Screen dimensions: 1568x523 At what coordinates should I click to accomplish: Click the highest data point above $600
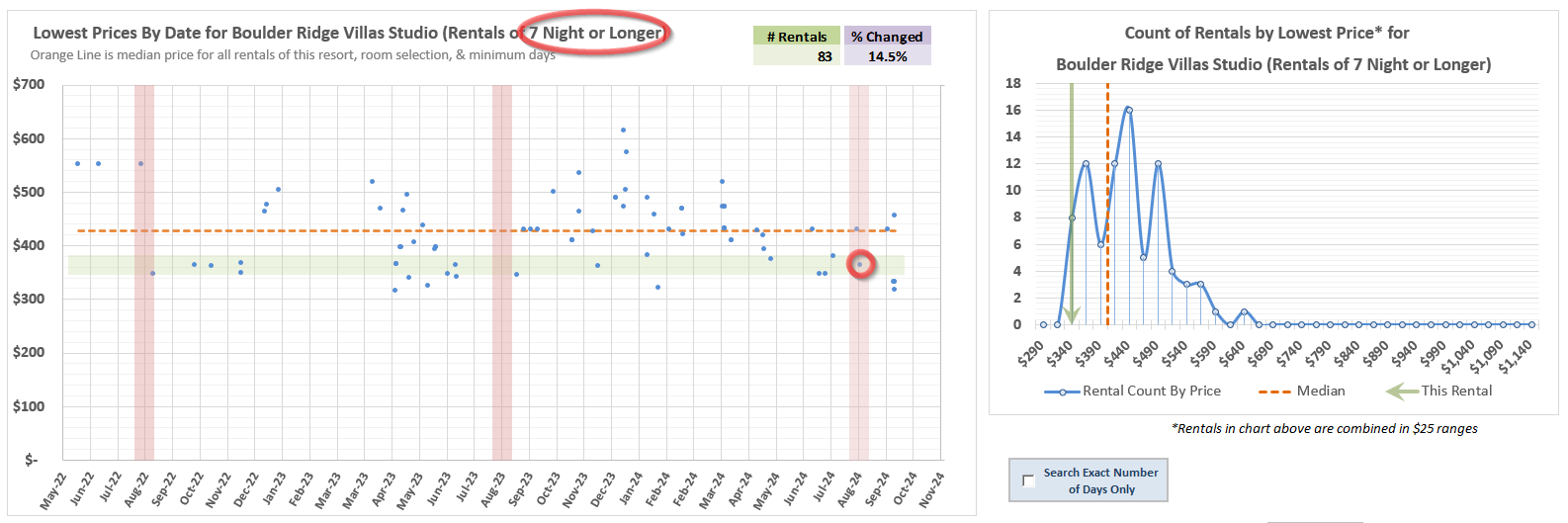click(x=623, y=130)
